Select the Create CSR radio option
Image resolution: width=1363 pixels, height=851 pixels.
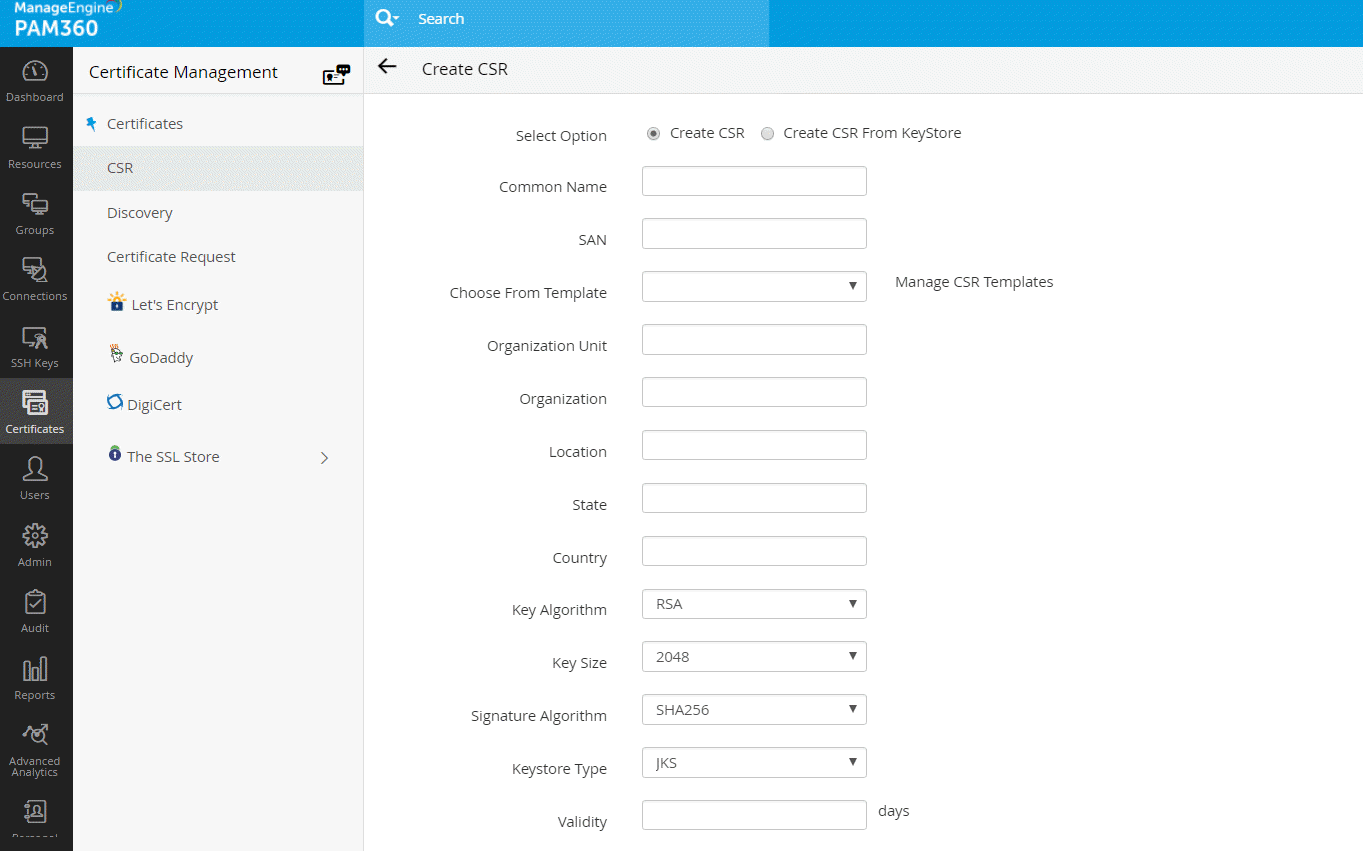click(x=653, y=134)
